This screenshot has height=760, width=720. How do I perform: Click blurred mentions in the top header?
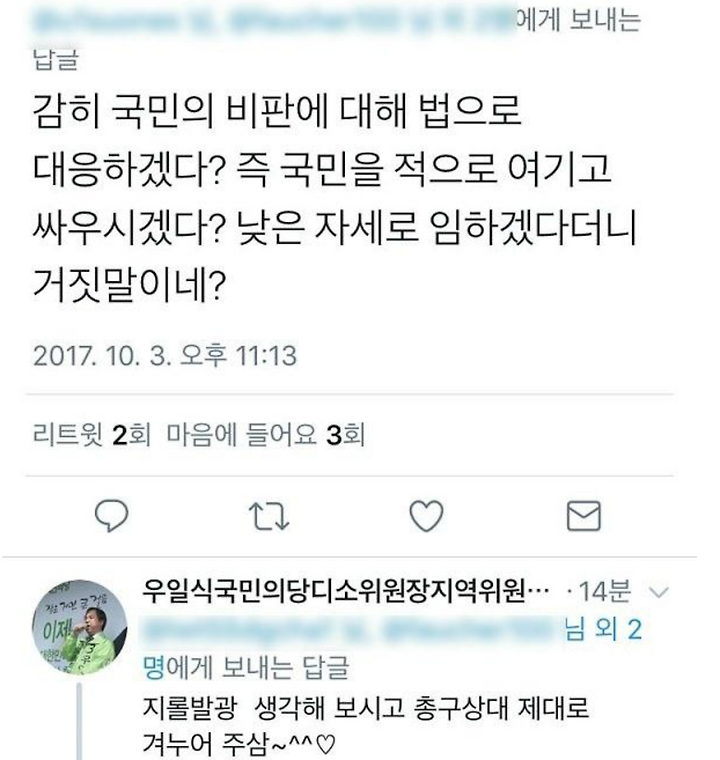click(273, 22)
